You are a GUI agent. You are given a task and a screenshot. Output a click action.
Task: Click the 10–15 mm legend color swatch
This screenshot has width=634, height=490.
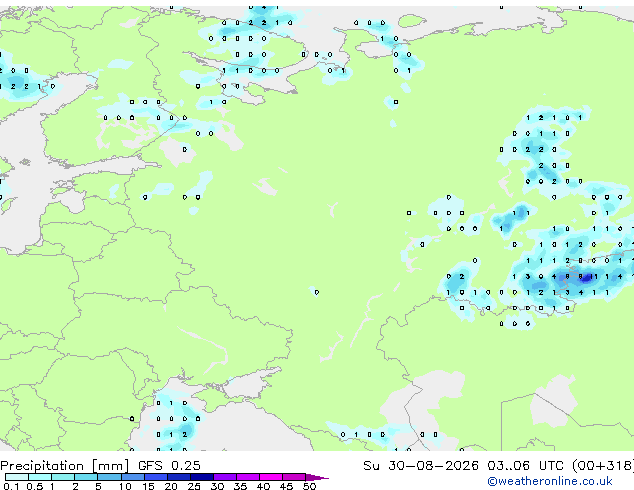[x=133, y=477]
